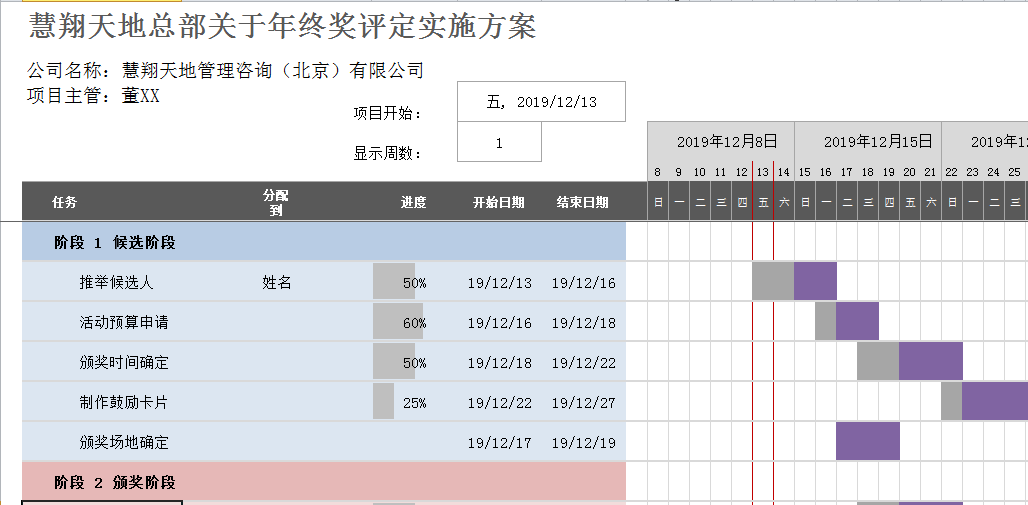
Task: Click the project start date field
Action: (x=541, y=102)
